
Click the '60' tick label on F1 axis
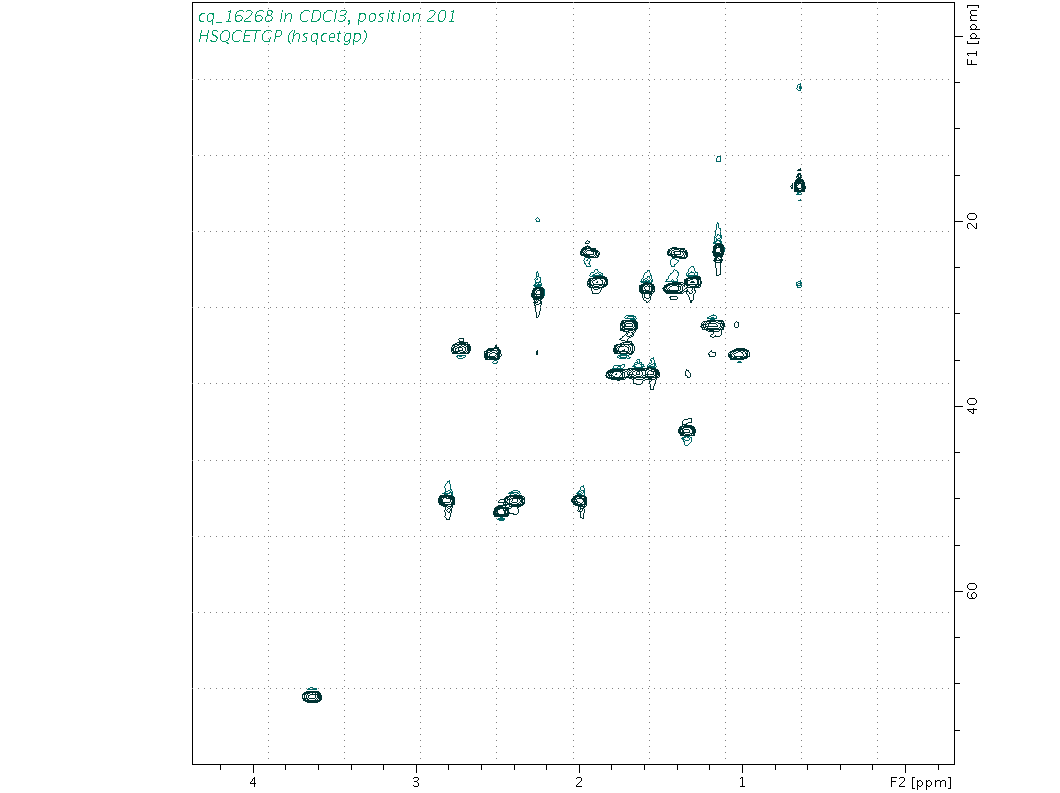pos(972,592)
